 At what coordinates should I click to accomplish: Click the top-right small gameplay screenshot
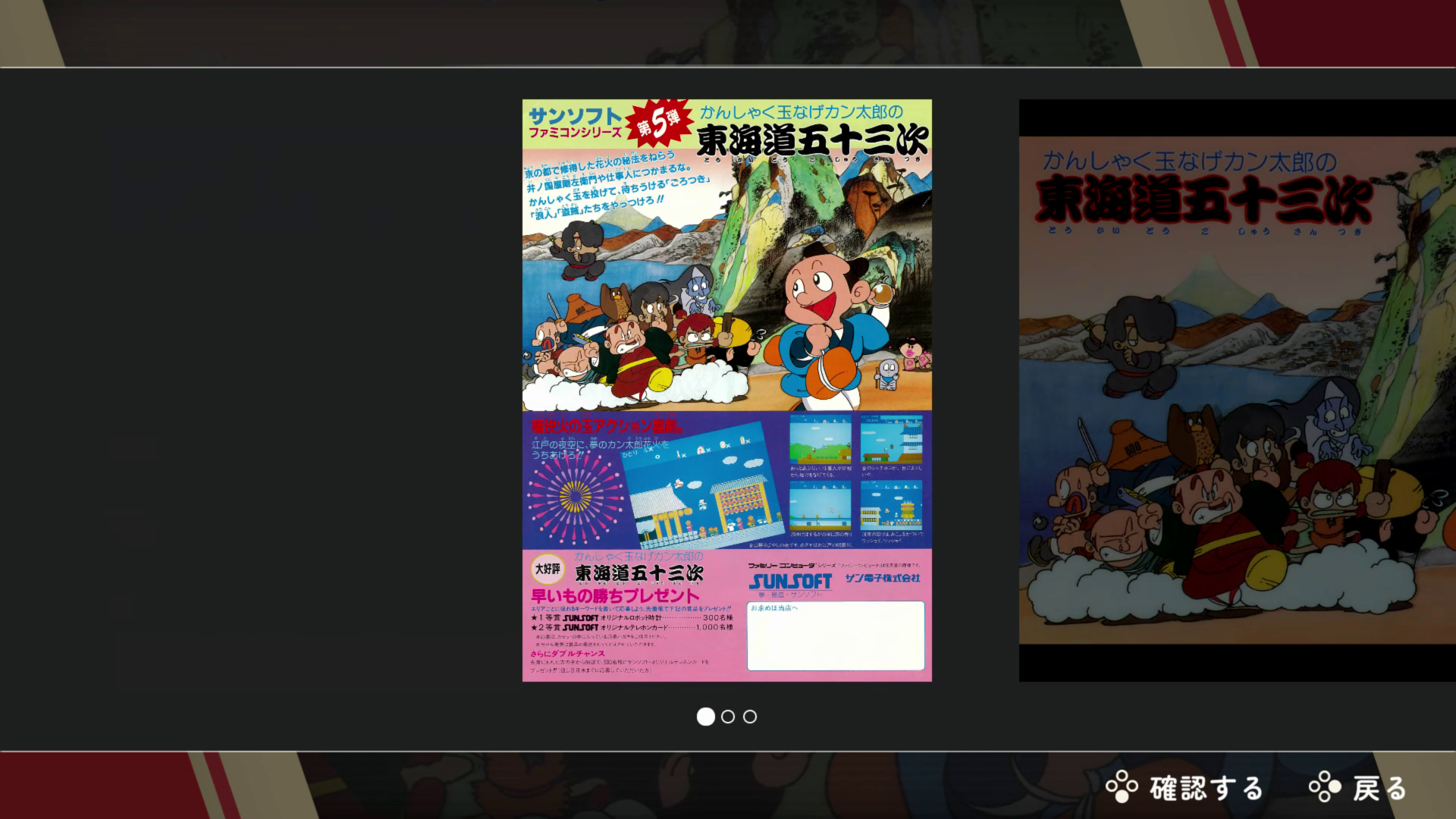click(891, 439)
